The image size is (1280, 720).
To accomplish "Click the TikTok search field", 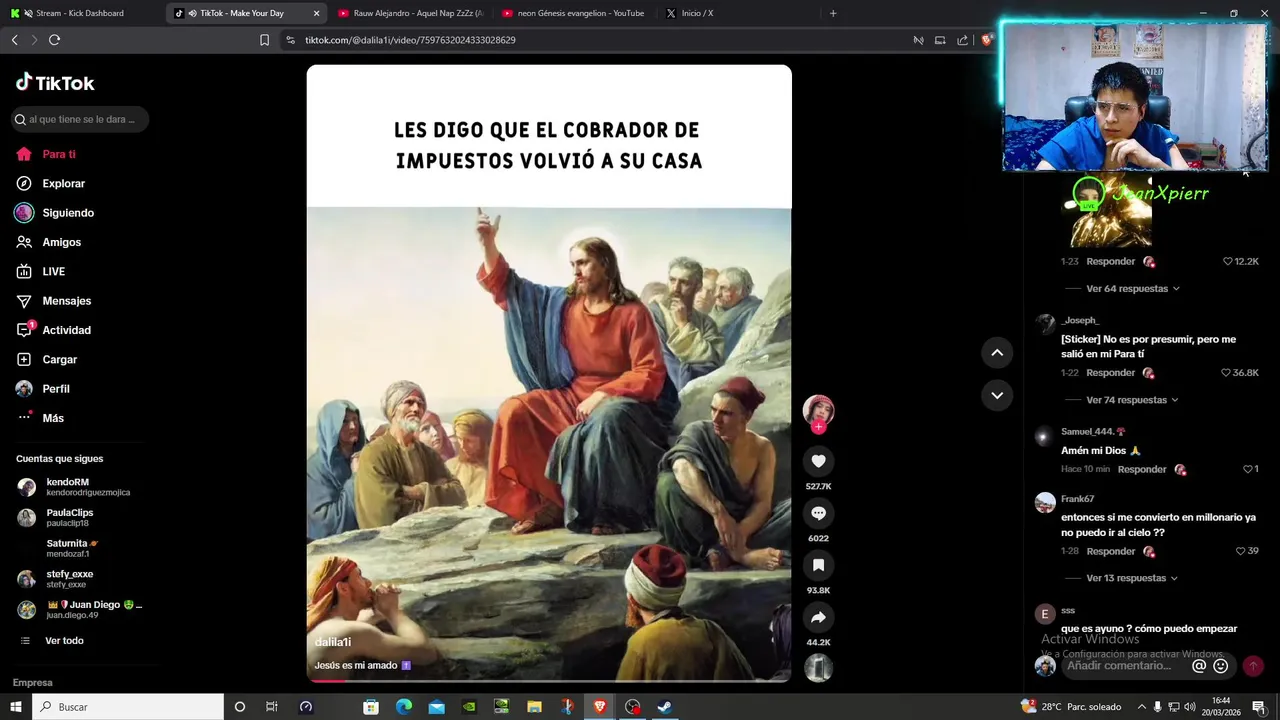I will (80, 119).
